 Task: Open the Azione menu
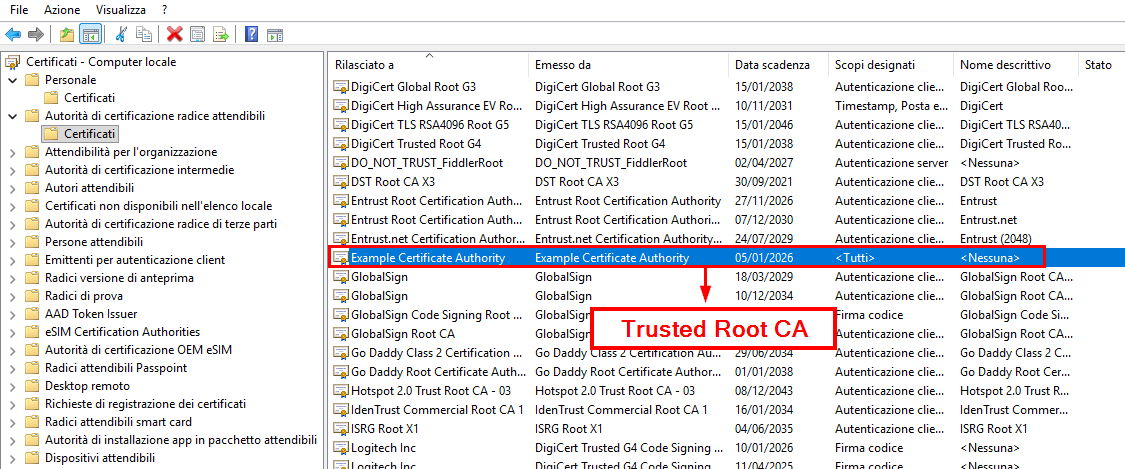(62, 9)
